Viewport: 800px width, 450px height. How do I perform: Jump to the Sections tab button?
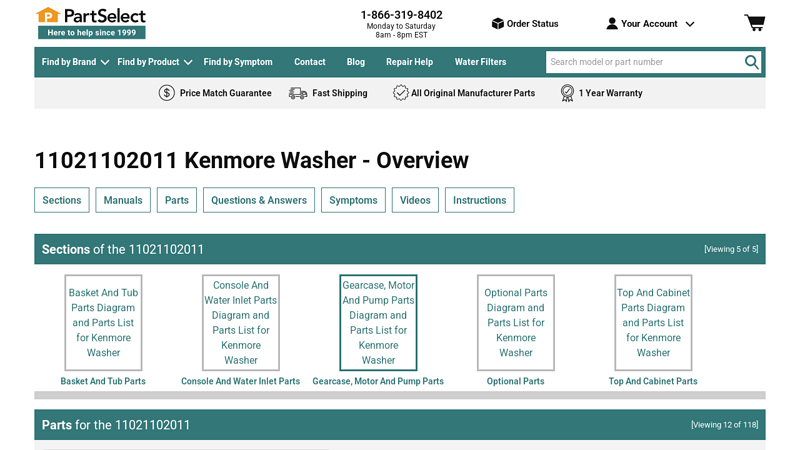click(x=62, y=200)
